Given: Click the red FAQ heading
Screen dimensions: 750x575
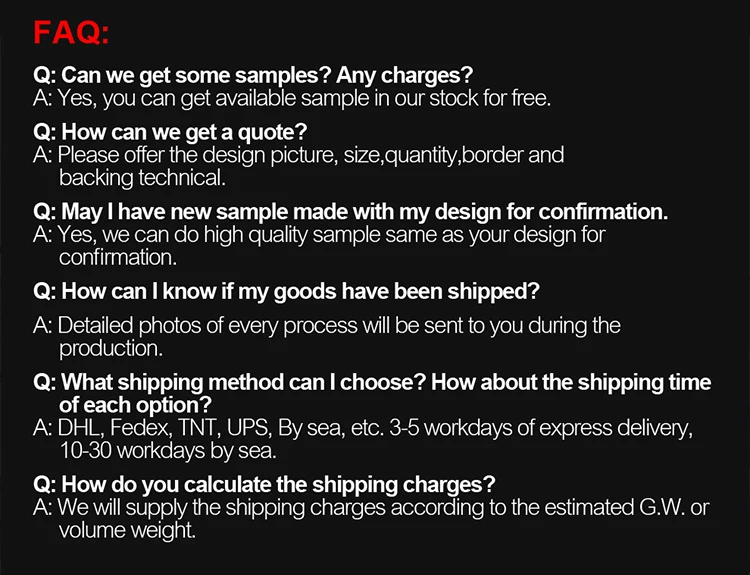Looking at the screenshot, I should coord(71,32).
